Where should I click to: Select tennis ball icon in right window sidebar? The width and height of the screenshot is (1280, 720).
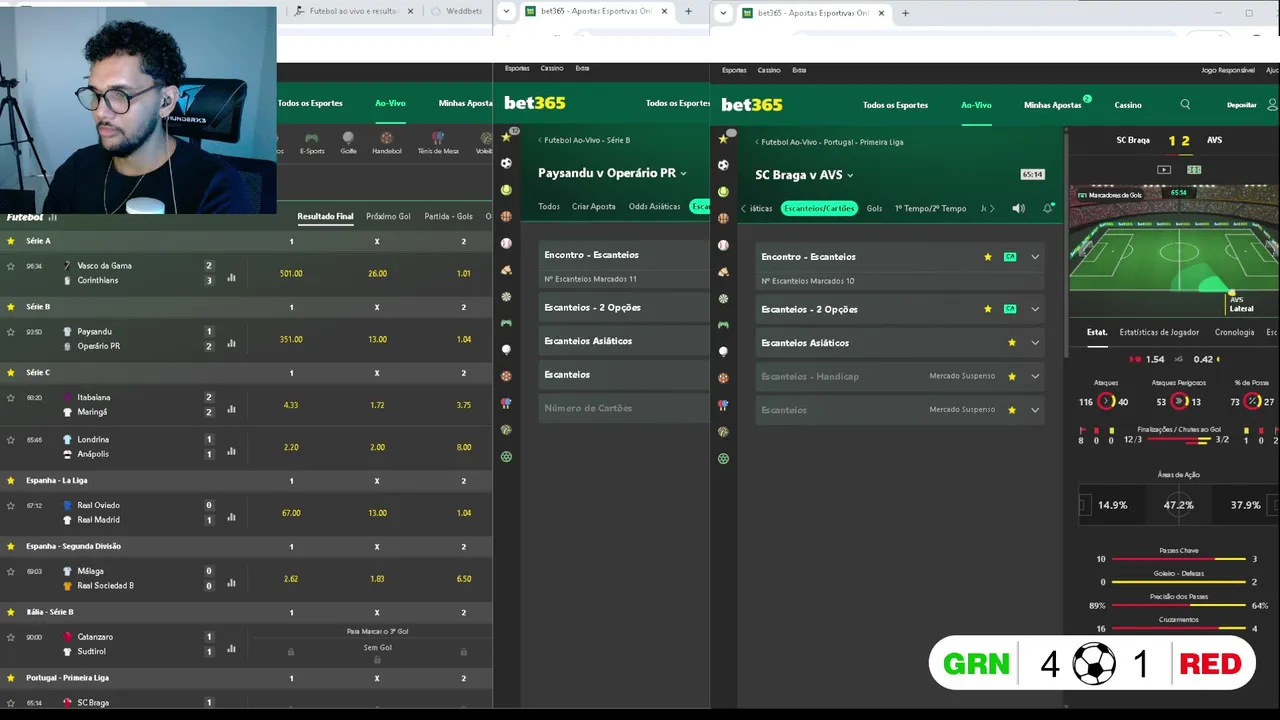723,192
